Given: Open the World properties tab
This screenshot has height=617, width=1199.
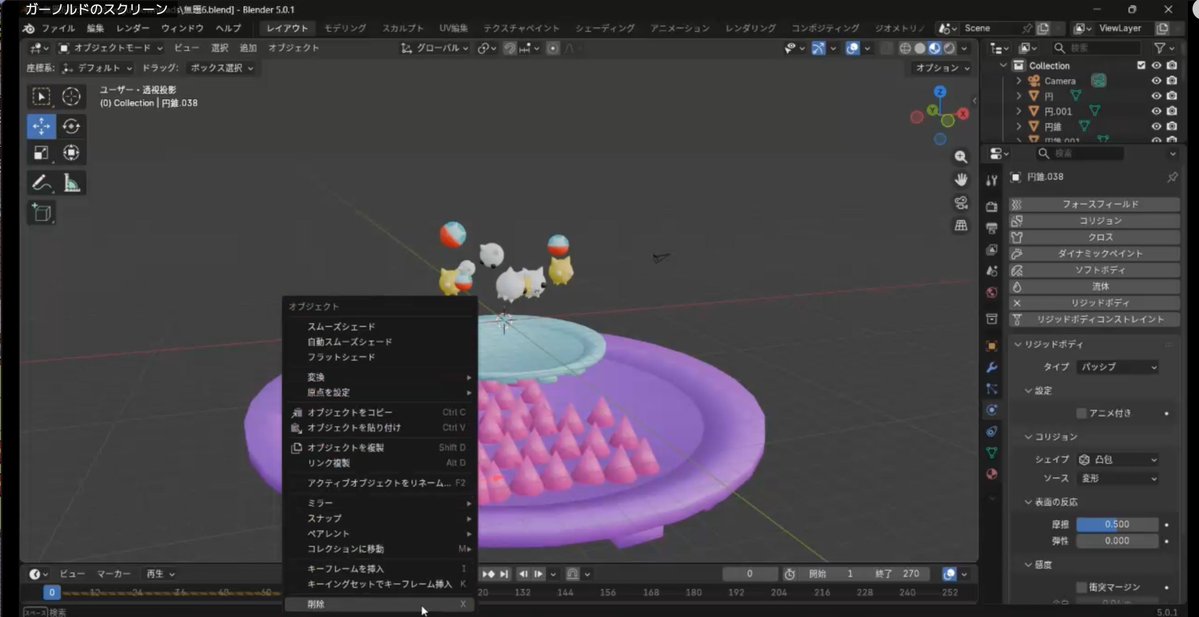Looking at the screenshot, I should click(992, 292).
